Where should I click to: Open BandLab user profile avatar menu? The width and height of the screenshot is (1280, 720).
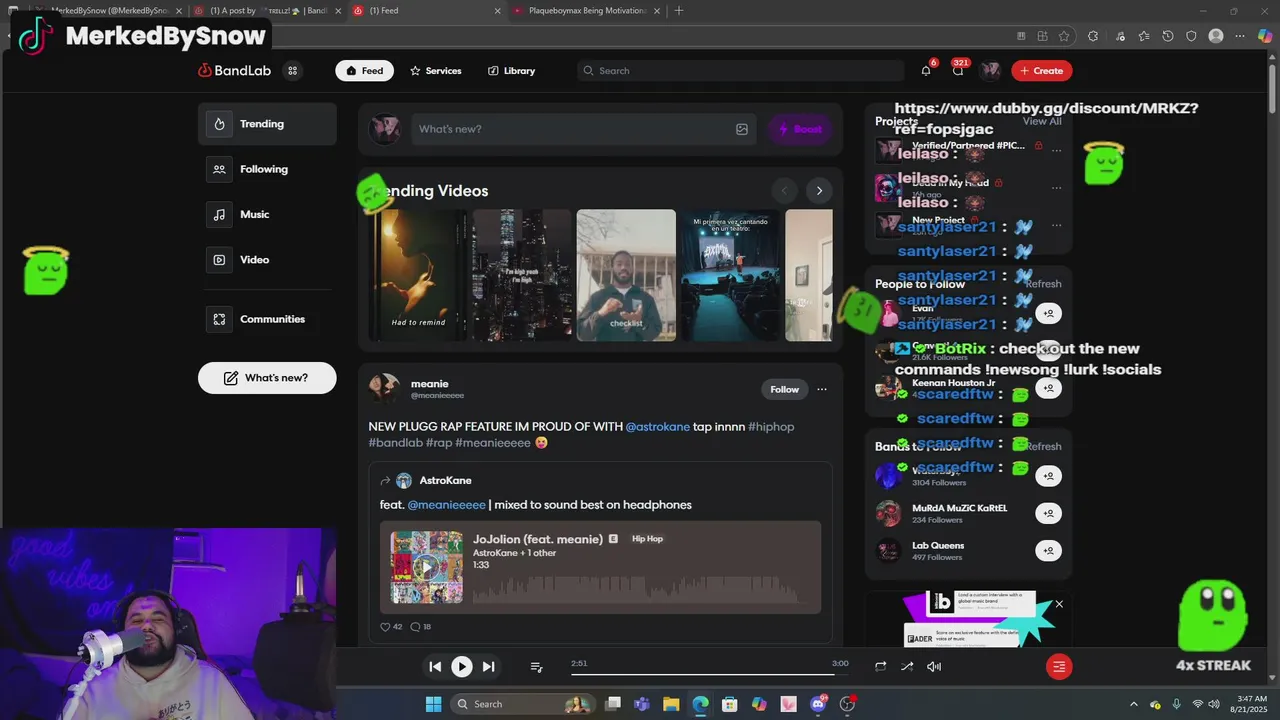point(990,71)
